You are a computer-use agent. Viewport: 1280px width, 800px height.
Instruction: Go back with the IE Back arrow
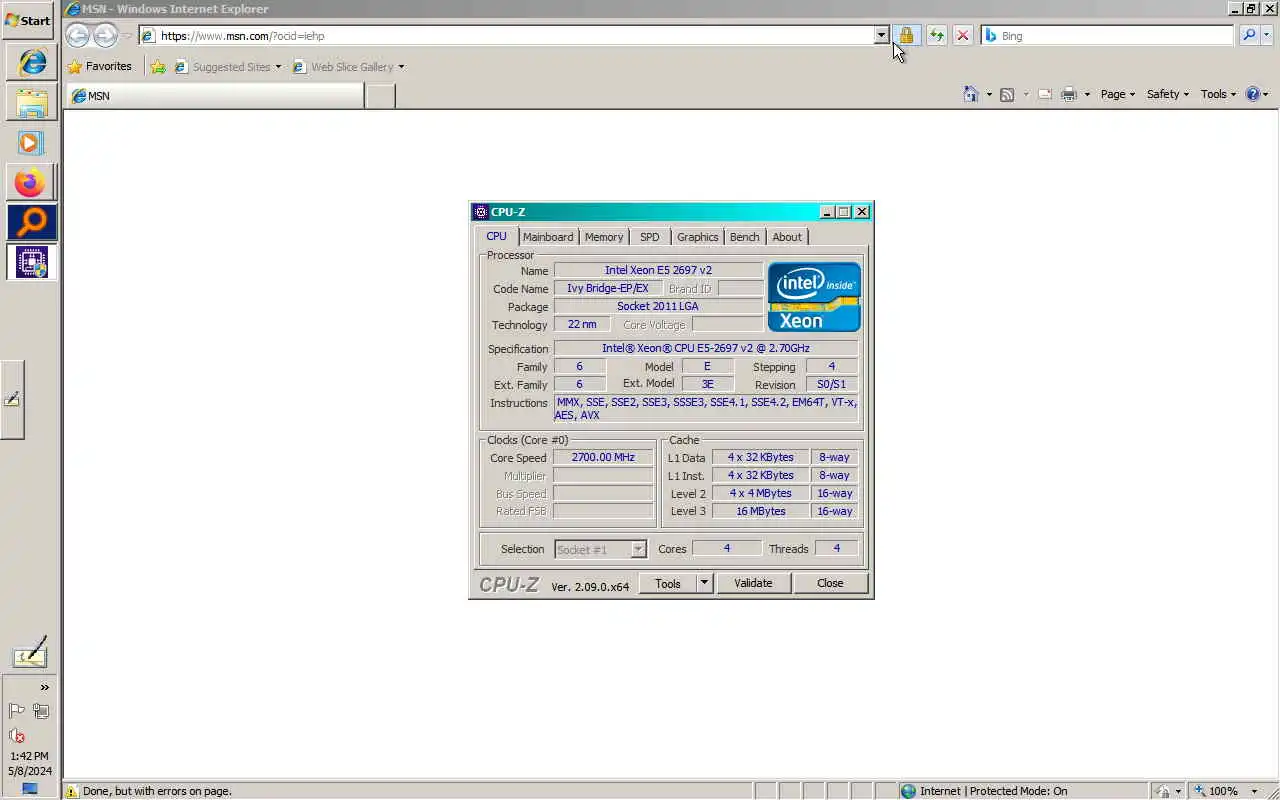pos(77,35)
